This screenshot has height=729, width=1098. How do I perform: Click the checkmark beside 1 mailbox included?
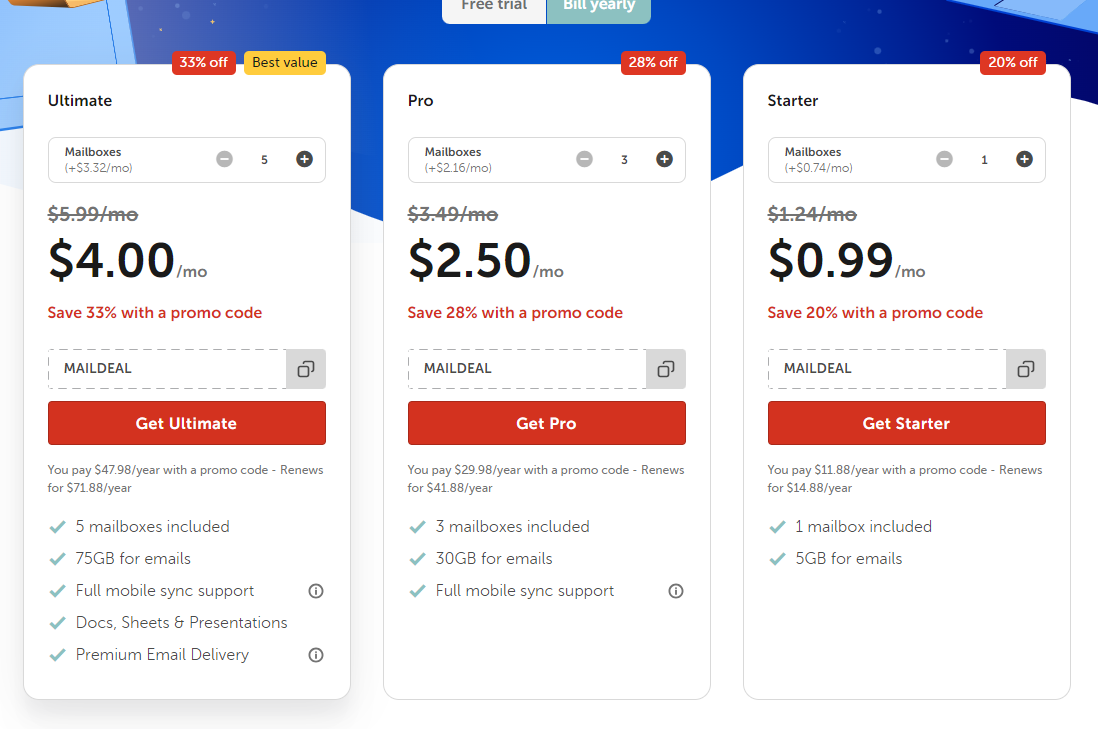(x=777, y=526)
